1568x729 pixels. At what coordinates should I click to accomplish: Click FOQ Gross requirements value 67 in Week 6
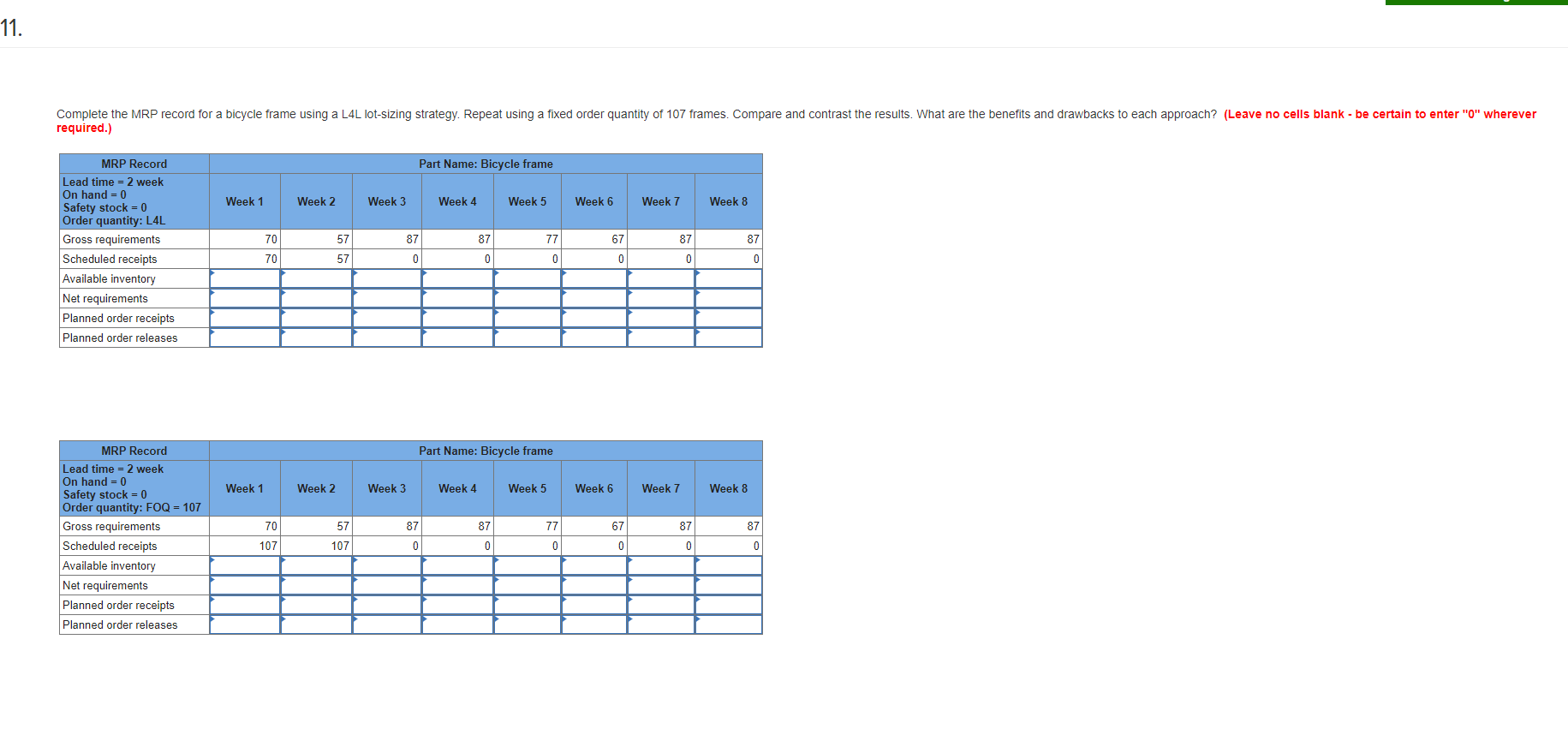617,526
